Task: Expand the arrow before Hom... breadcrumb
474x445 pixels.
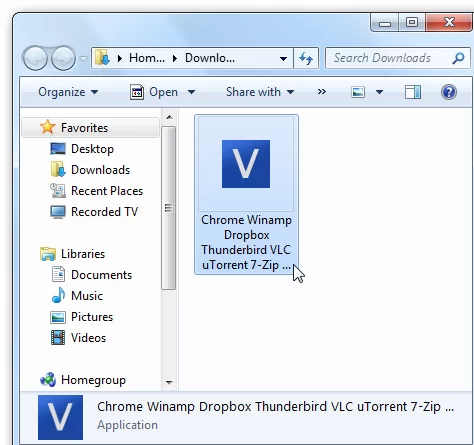Action: pyautogui.click(x=120, y=59)
